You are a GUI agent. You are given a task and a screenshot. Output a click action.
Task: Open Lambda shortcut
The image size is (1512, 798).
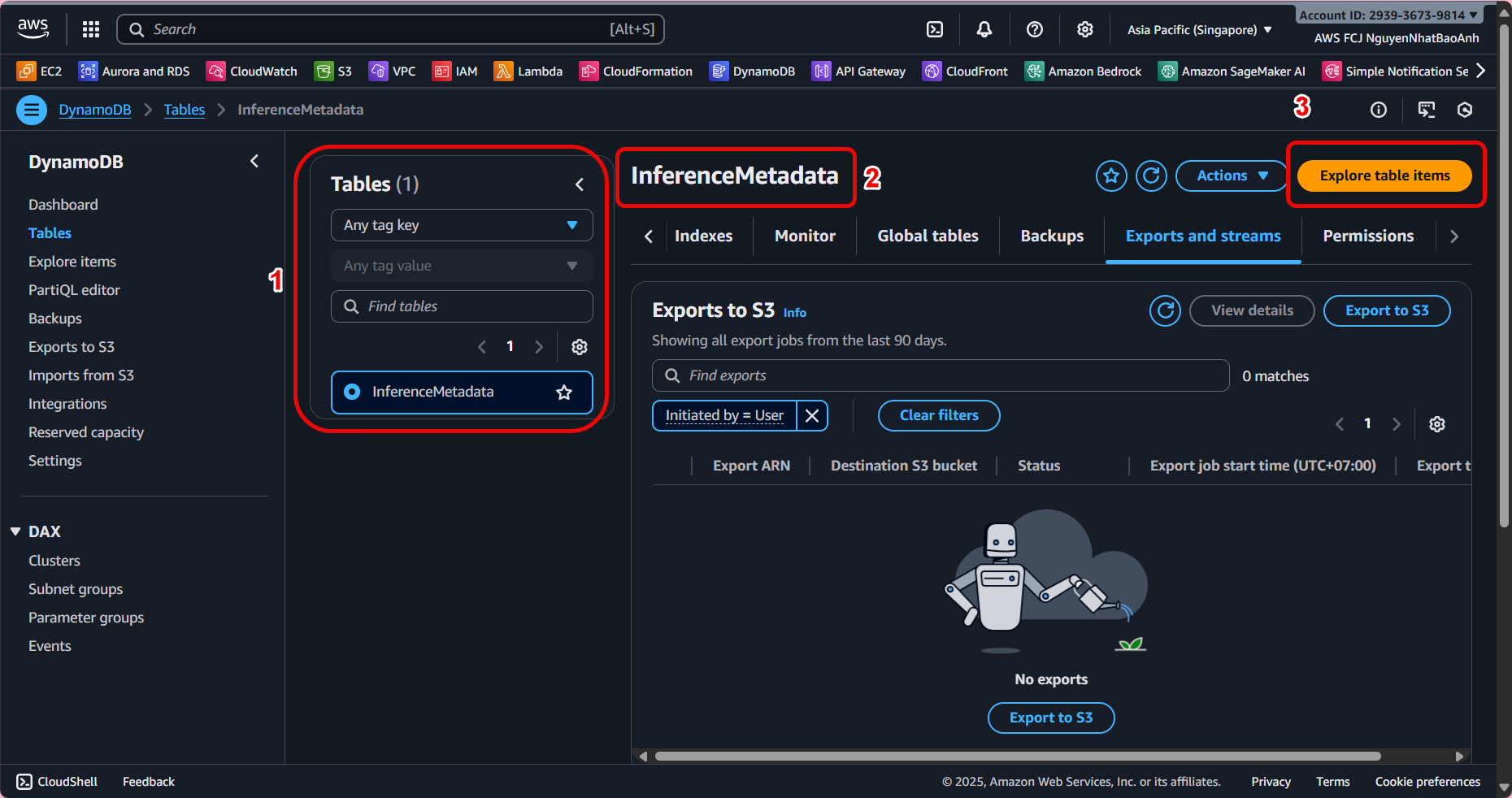coord(528,72)
